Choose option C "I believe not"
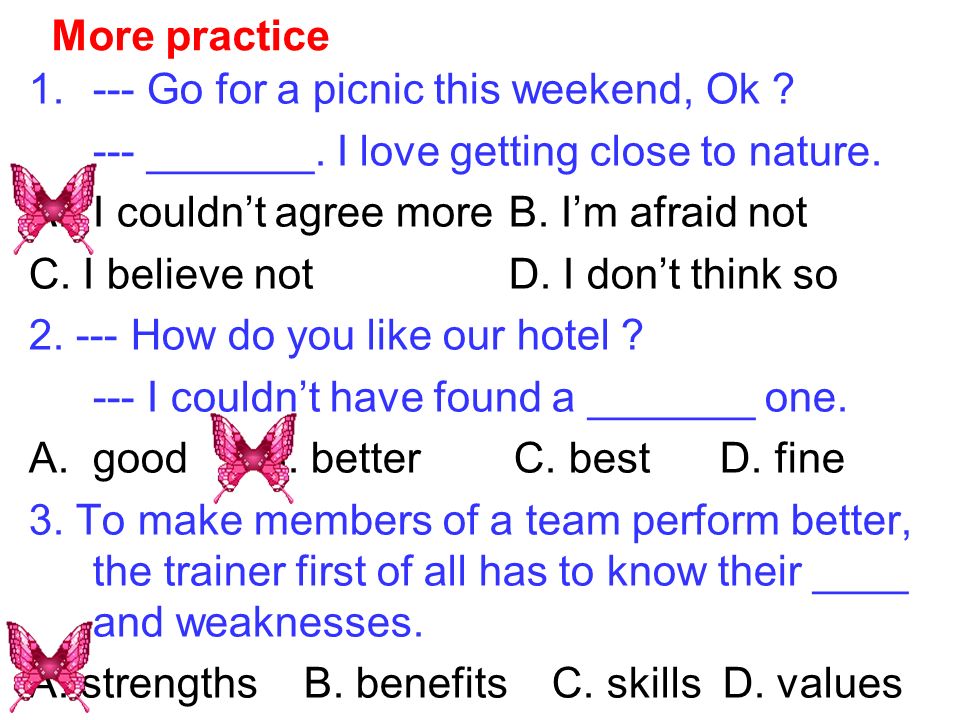Image resolution: width=960 pixels, height=720 pixels. 171,274
